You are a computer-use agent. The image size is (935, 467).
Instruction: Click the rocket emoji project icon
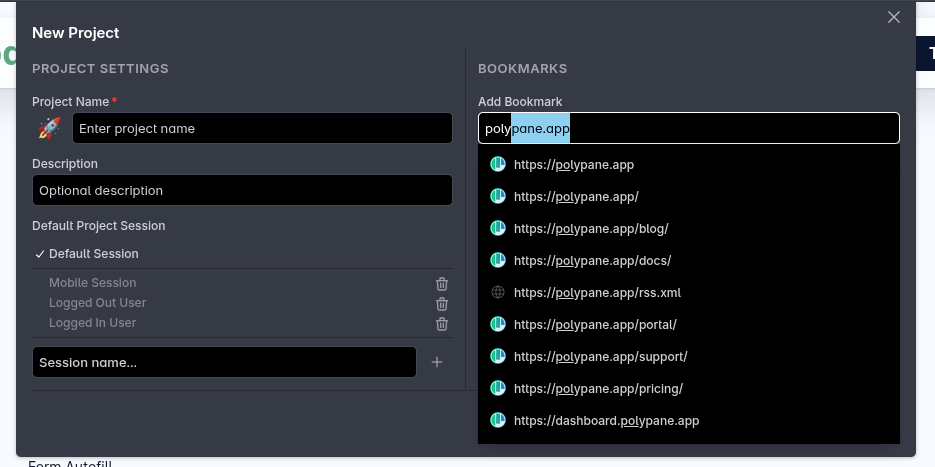tap(49, 128)
